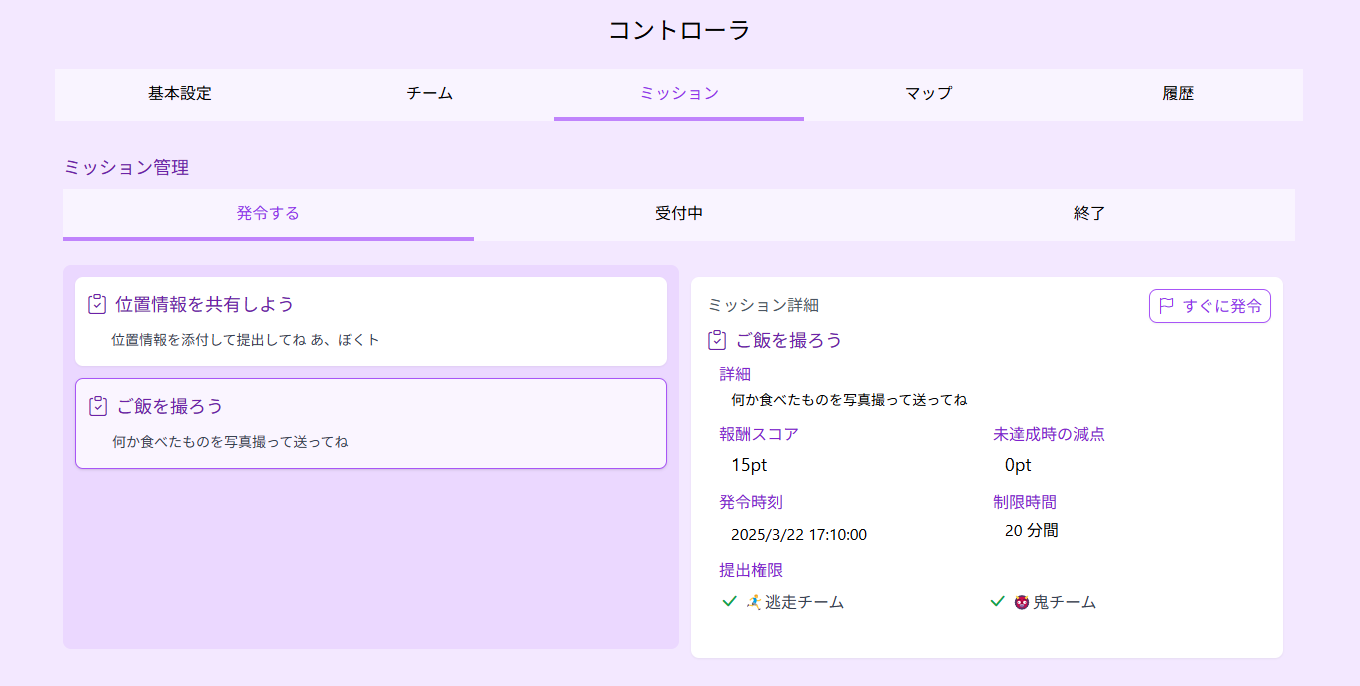This screenshot has height=686, width=1360.
Task: Click the 詳細 label in details panel
Action: coord(735,374)
